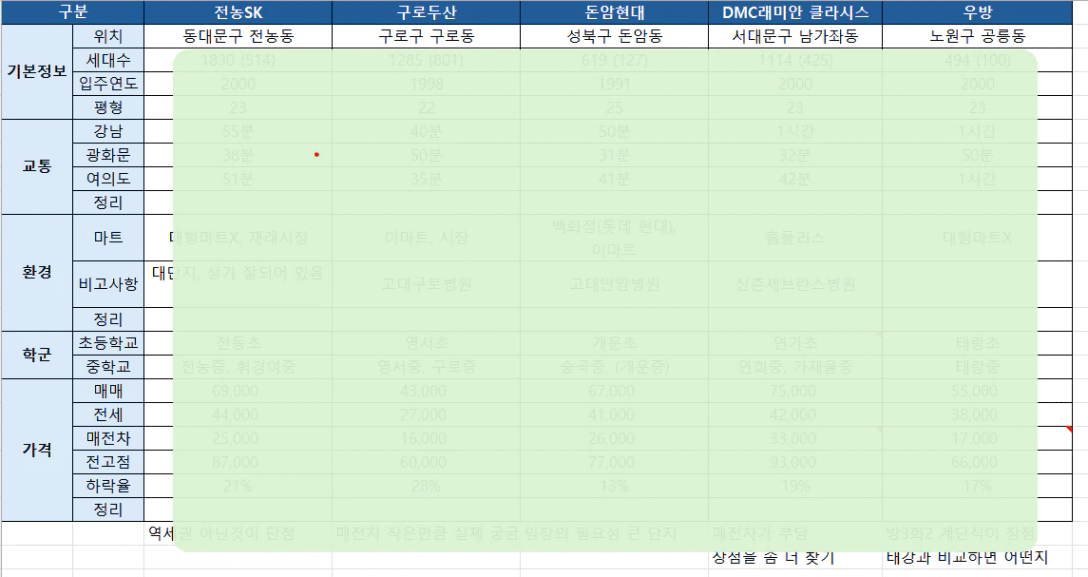
Task: Select the 서대문구 남가좌동 cell
Action: pyautogui.click(x=795, y=36)
